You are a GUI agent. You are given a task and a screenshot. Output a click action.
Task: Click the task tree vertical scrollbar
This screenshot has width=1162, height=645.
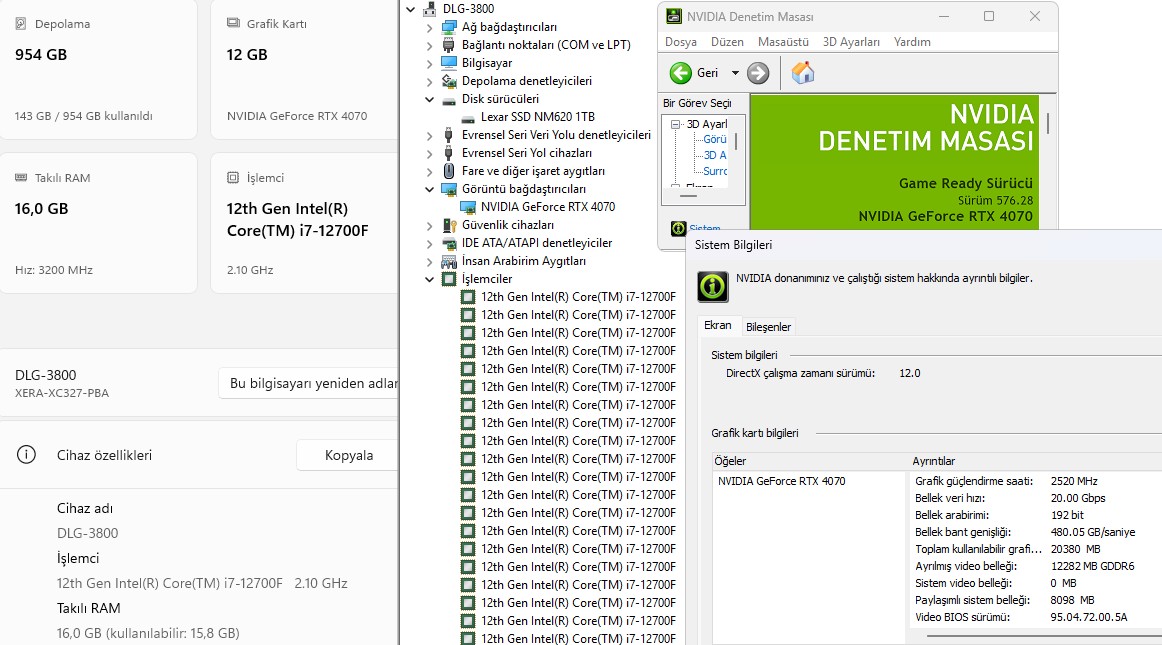point(736,141)
